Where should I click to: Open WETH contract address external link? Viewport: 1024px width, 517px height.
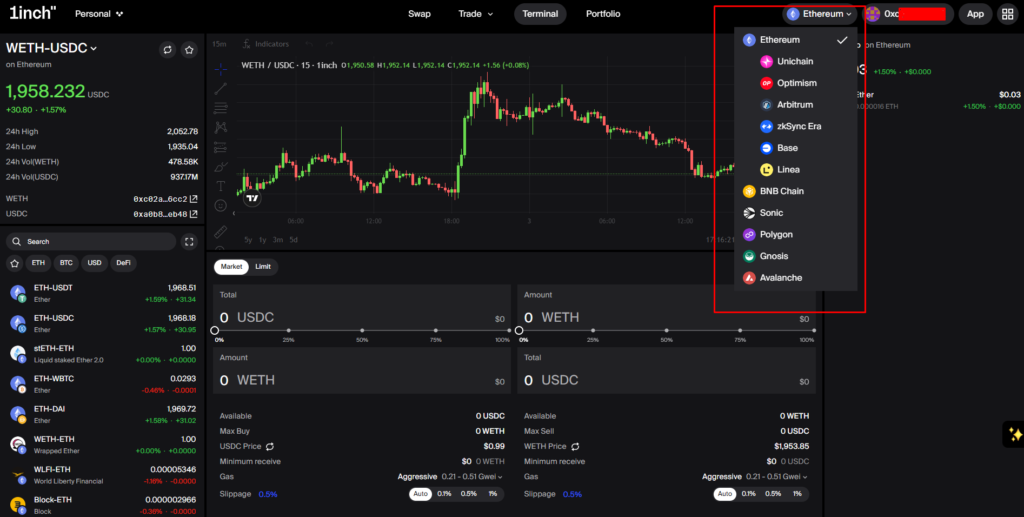pyautogui.click(x=193, y=199)
